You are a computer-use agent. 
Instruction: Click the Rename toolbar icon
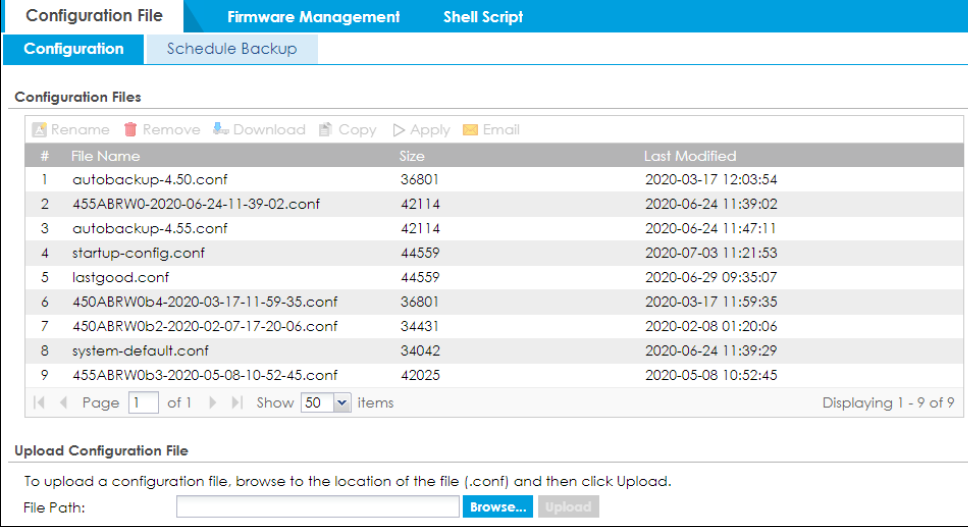[x=40, y=130]
